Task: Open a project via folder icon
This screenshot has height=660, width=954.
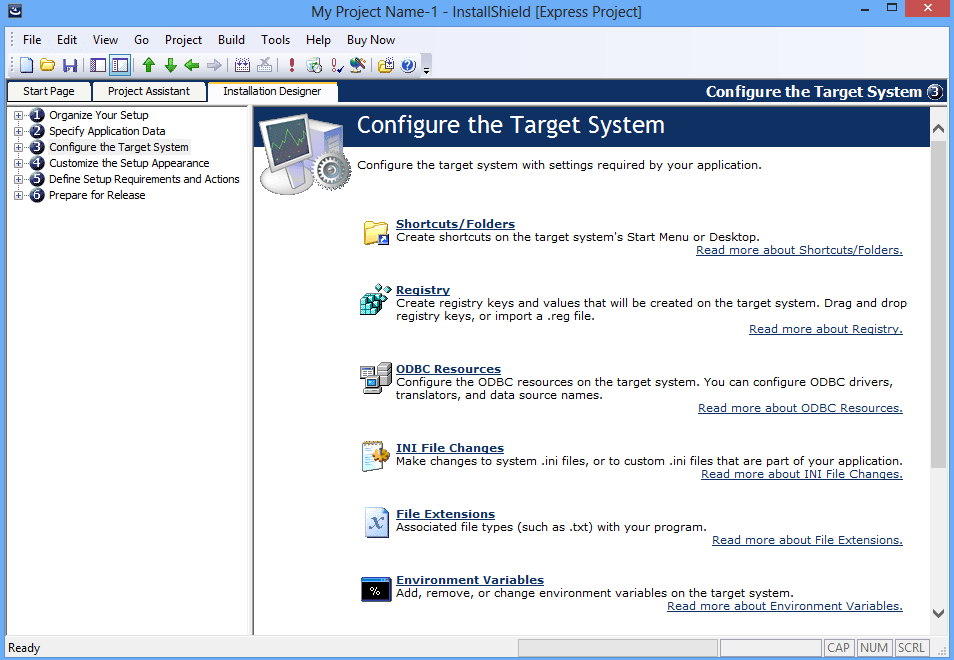Action: pyautogui.click(x=47, y=65)
